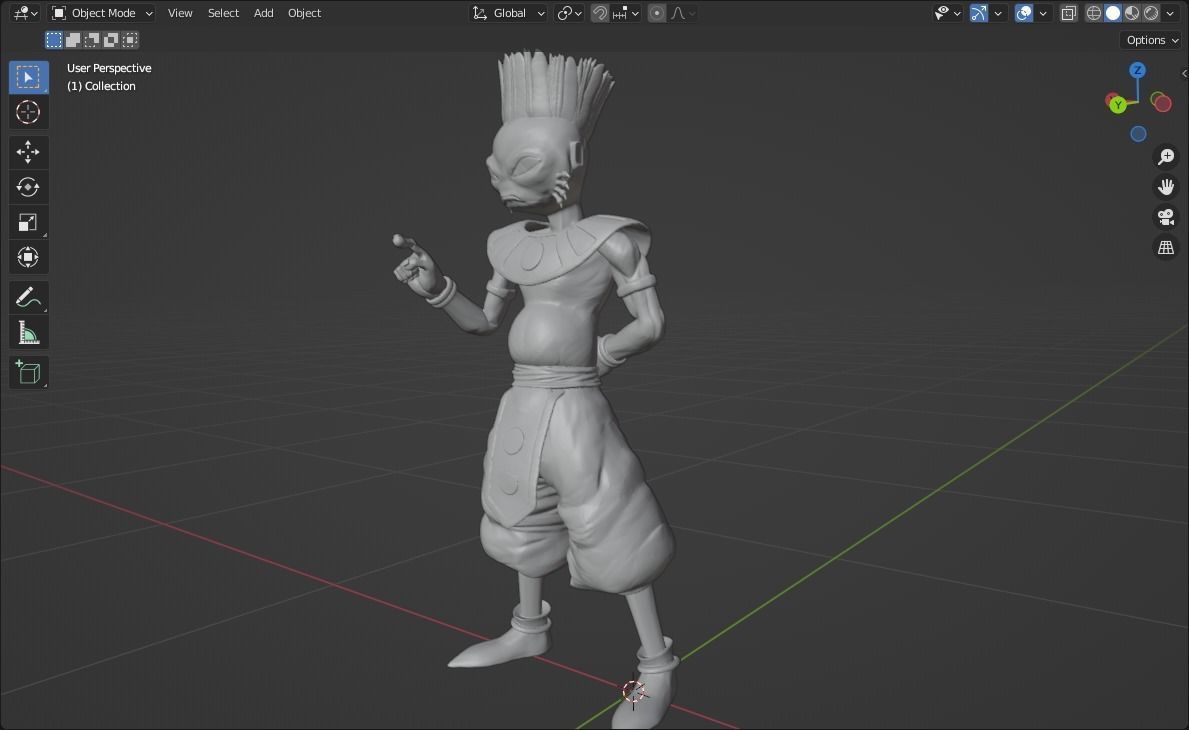Toggle proportional editing
Image resolution: width=1189 pixels, height=730 pixels.
click(657, 13)
